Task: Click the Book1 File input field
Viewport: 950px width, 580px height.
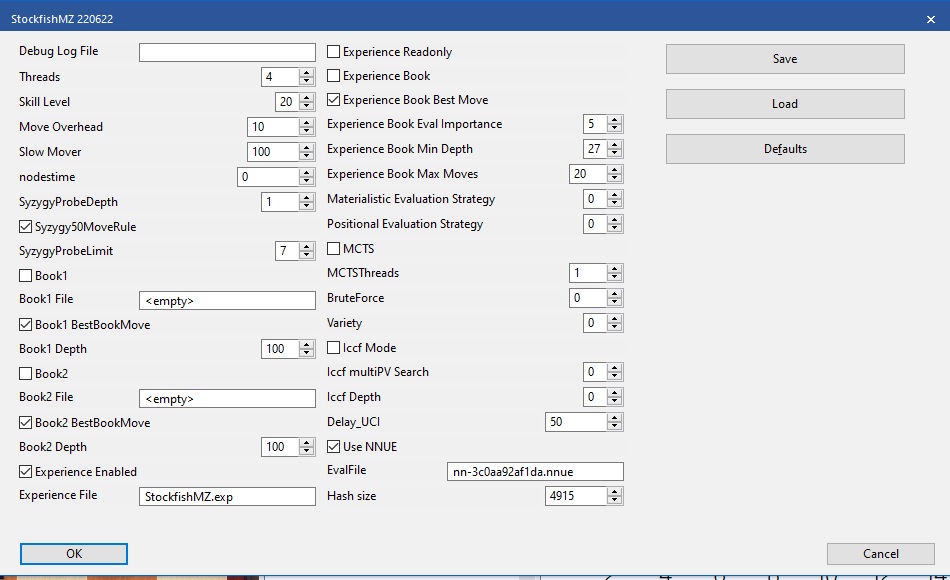Action: pos(227,301)
